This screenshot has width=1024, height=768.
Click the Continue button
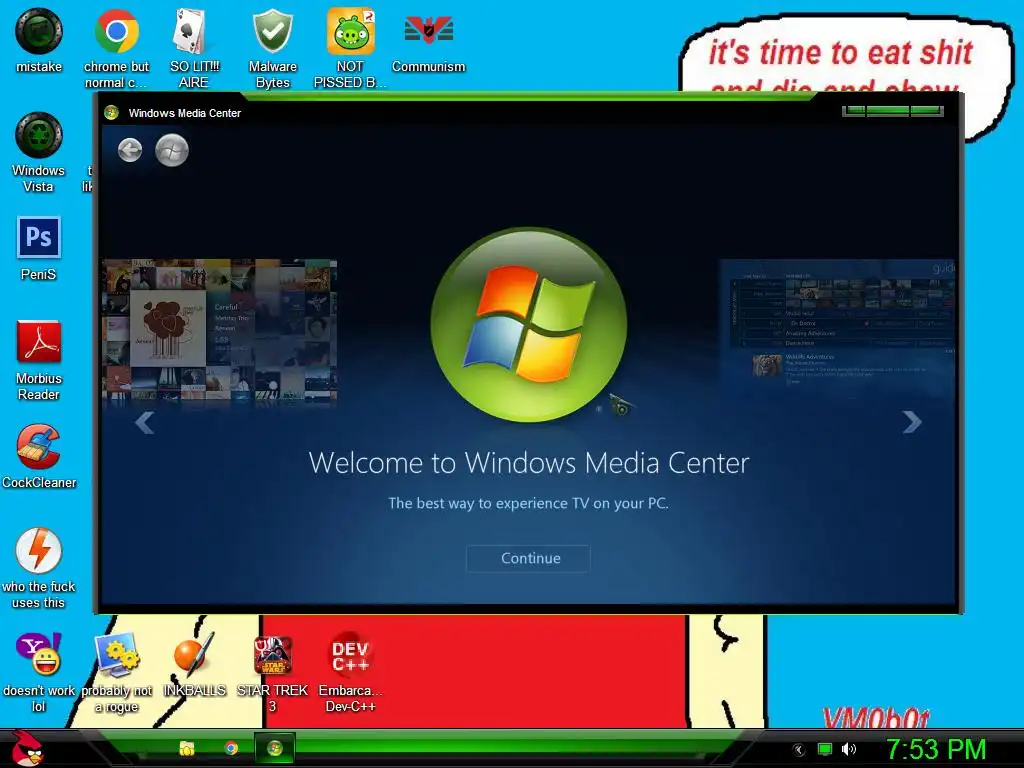pos(528,558)
